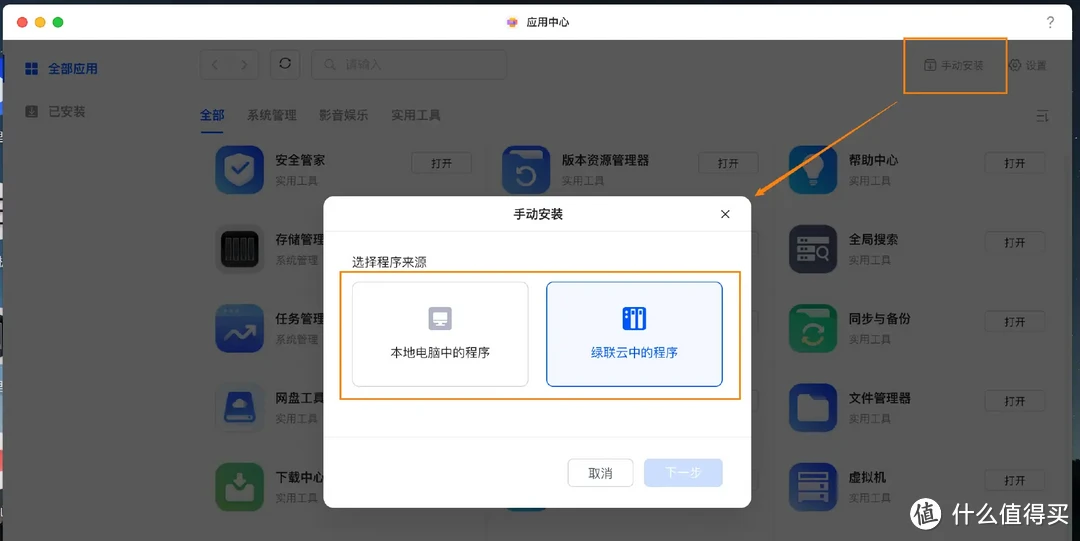Click the 取消 button
Screen dimensions: 1080x541
point(600,473)
